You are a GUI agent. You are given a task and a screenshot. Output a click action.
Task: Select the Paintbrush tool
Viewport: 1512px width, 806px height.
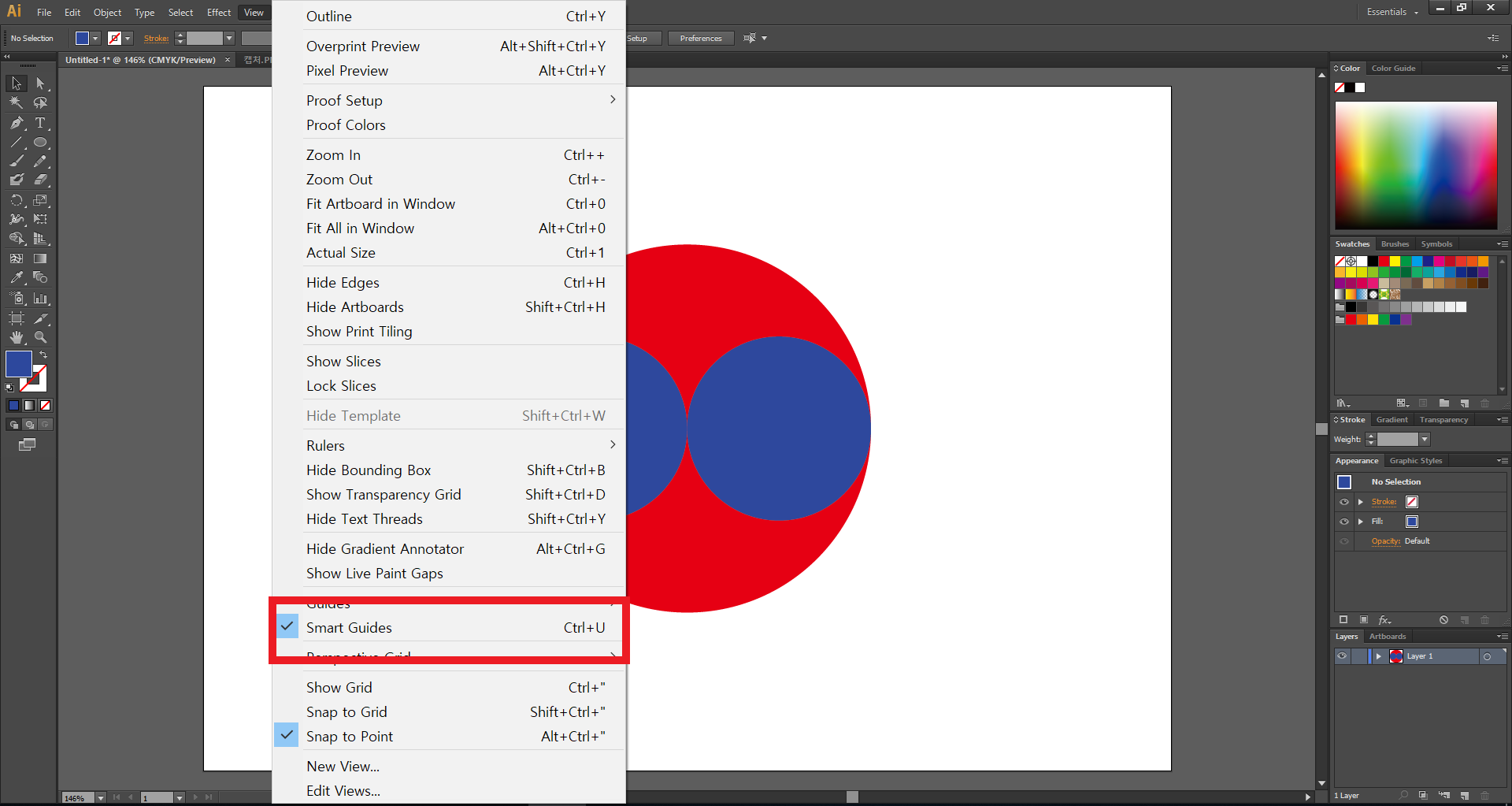pos(17,161)
